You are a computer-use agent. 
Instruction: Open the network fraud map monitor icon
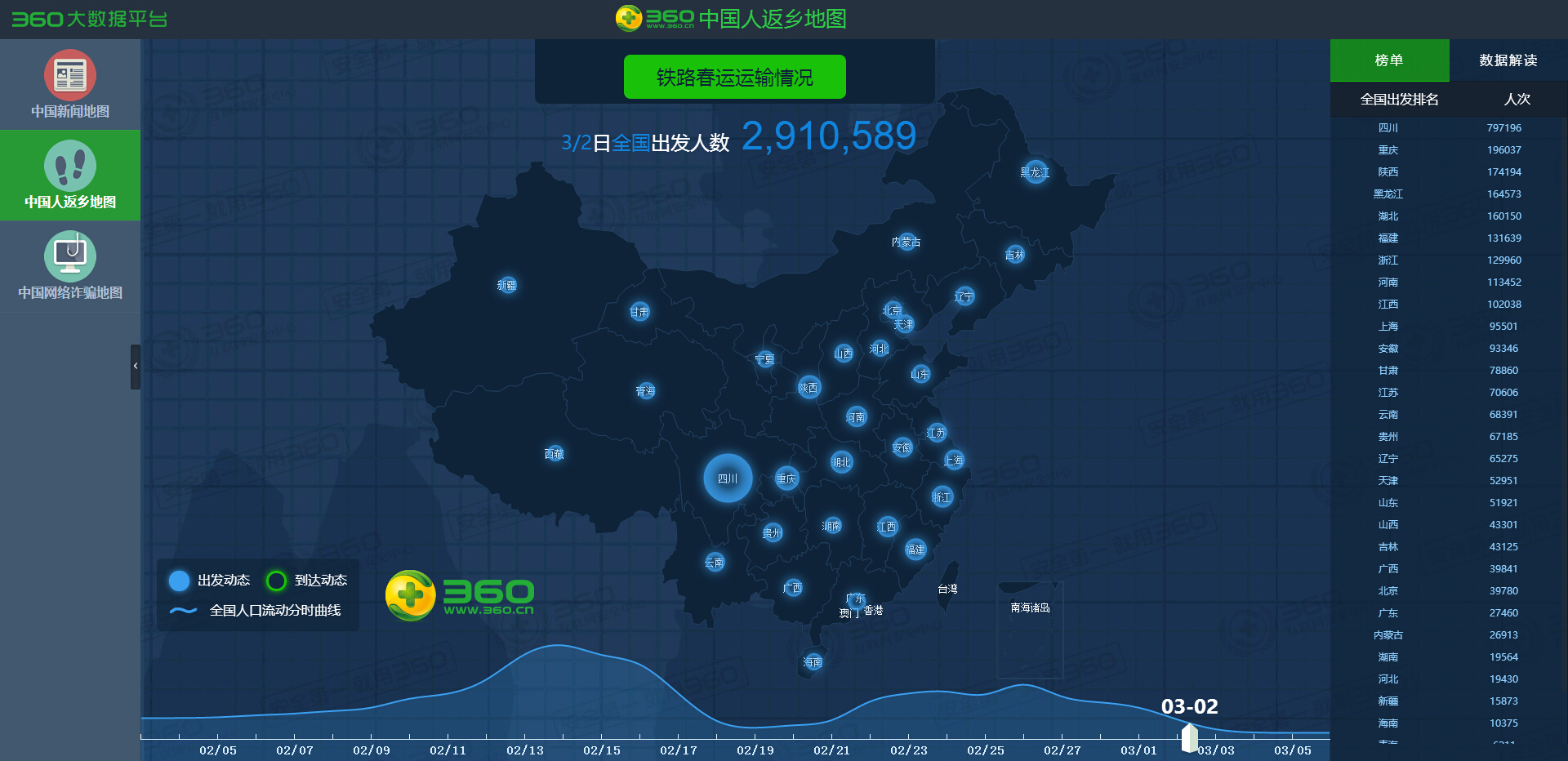pyautogui.click(x=70, y=256)
